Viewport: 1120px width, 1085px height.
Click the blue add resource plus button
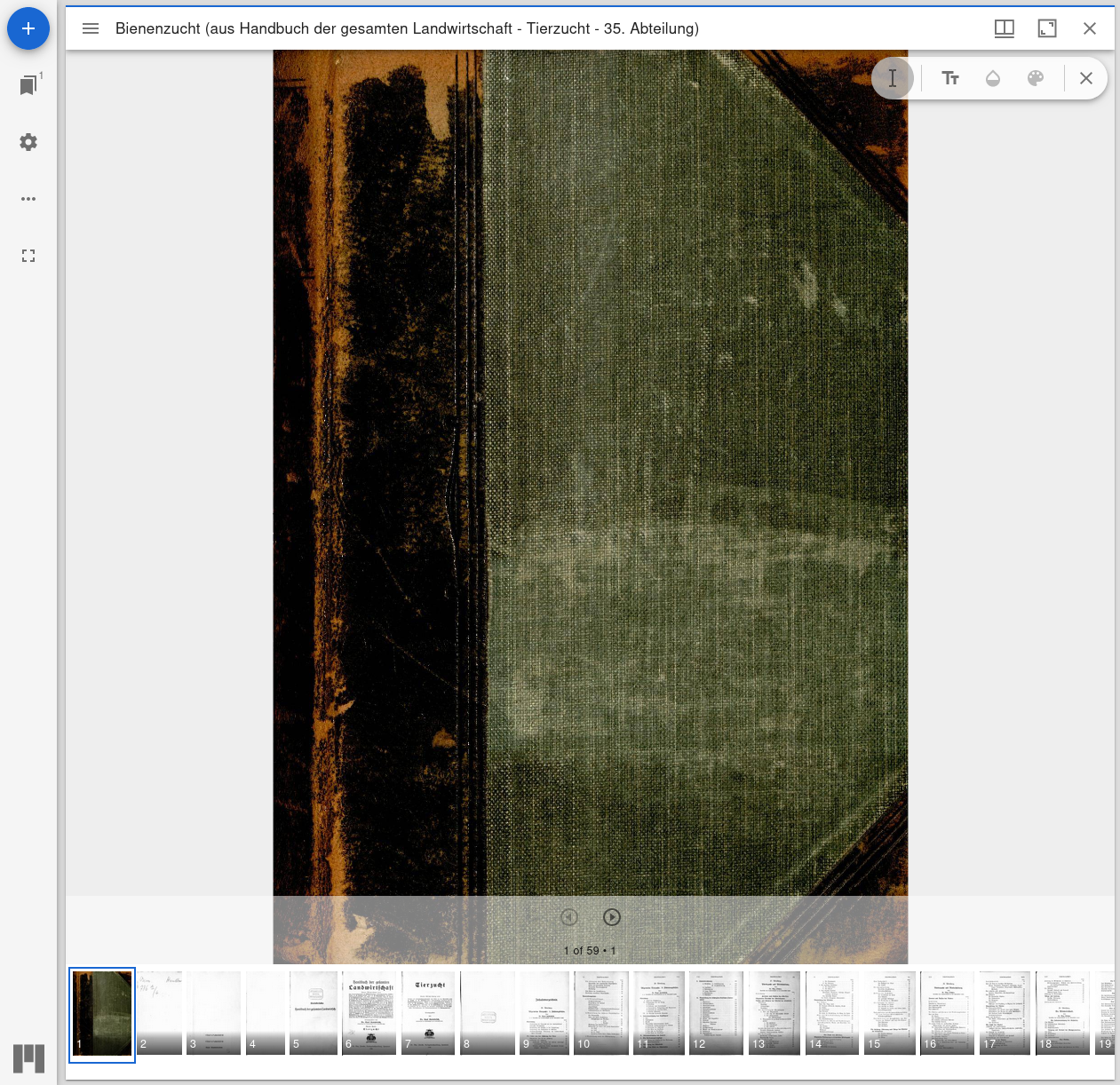(28, 28)
